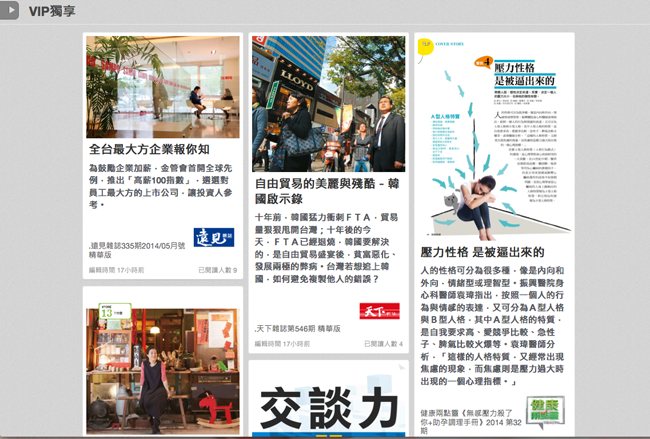
Task: Click 已閱讀人數 4 count
Action: (383, 344)
